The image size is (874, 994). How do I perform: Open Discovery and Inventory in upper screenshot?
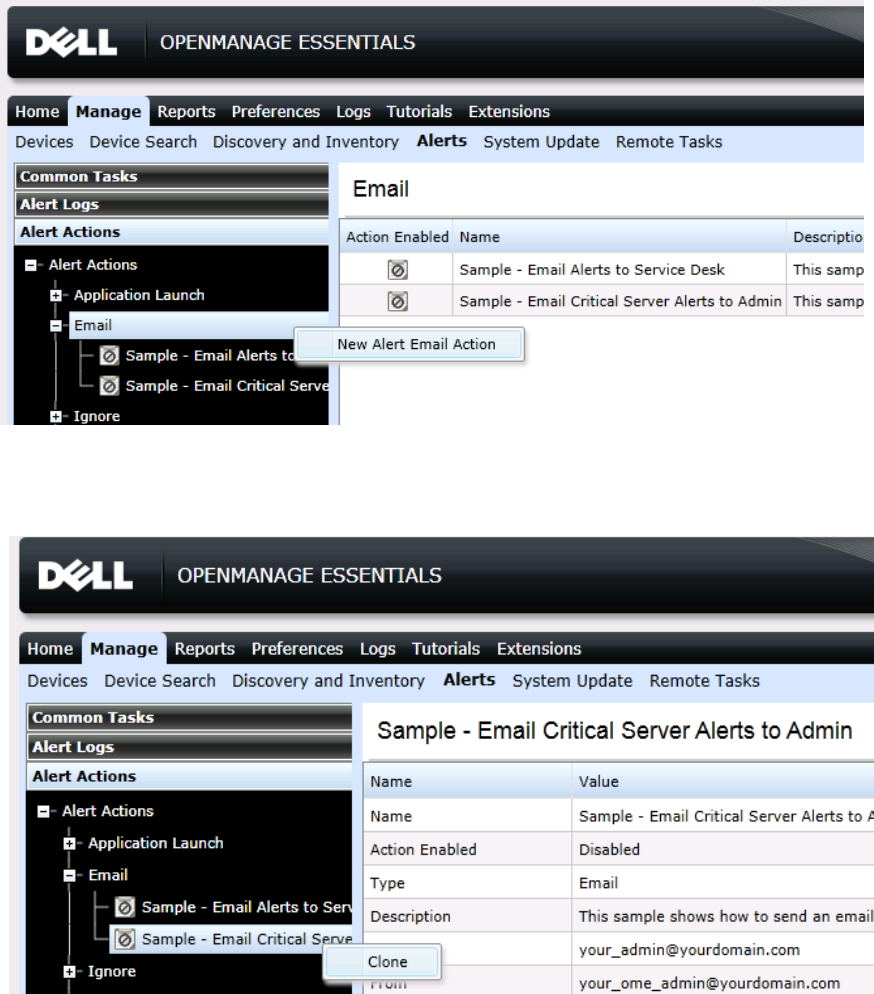pos(306,142)
